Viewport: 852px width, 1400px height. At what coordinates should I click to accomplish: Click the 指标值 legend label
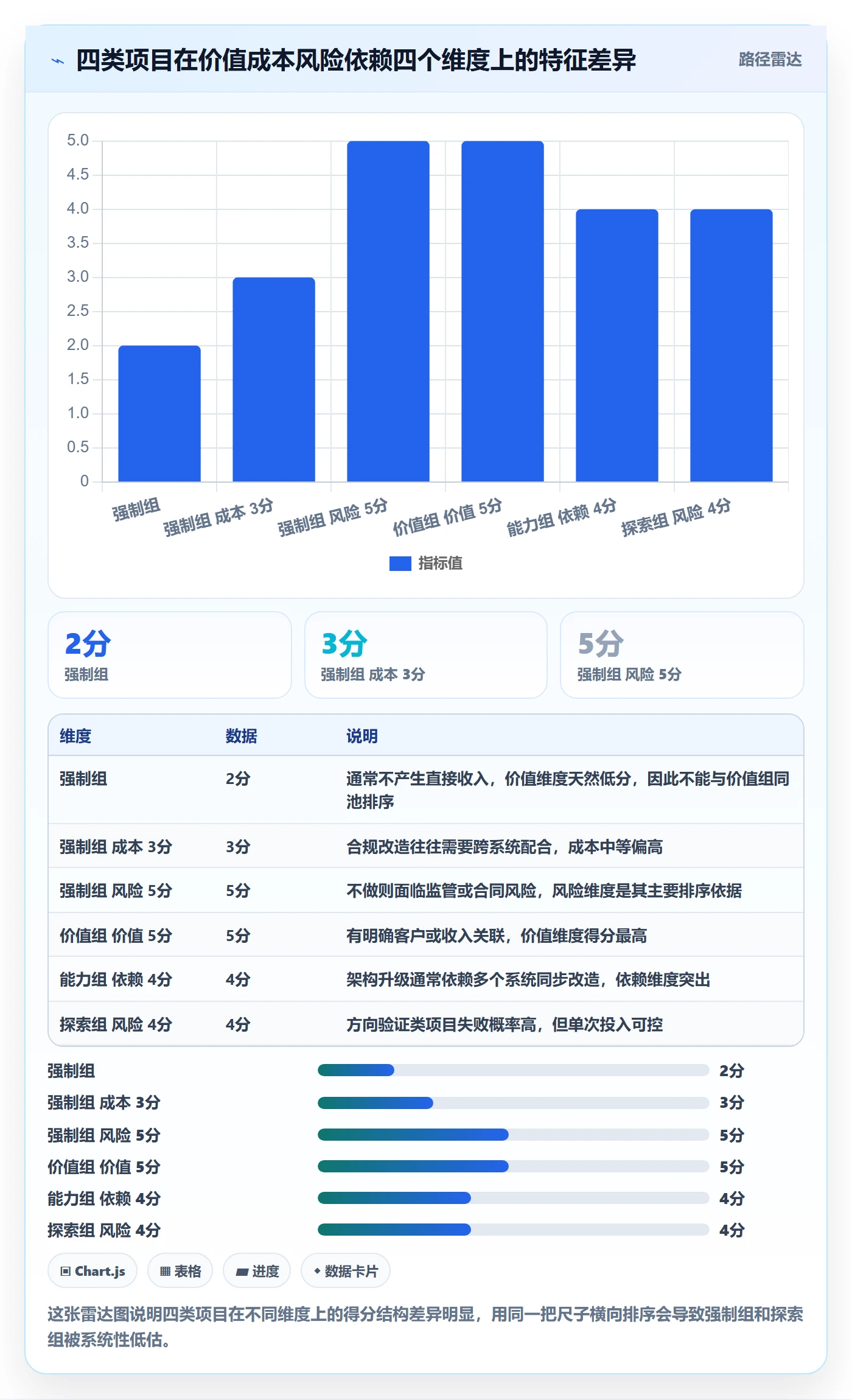440,564
